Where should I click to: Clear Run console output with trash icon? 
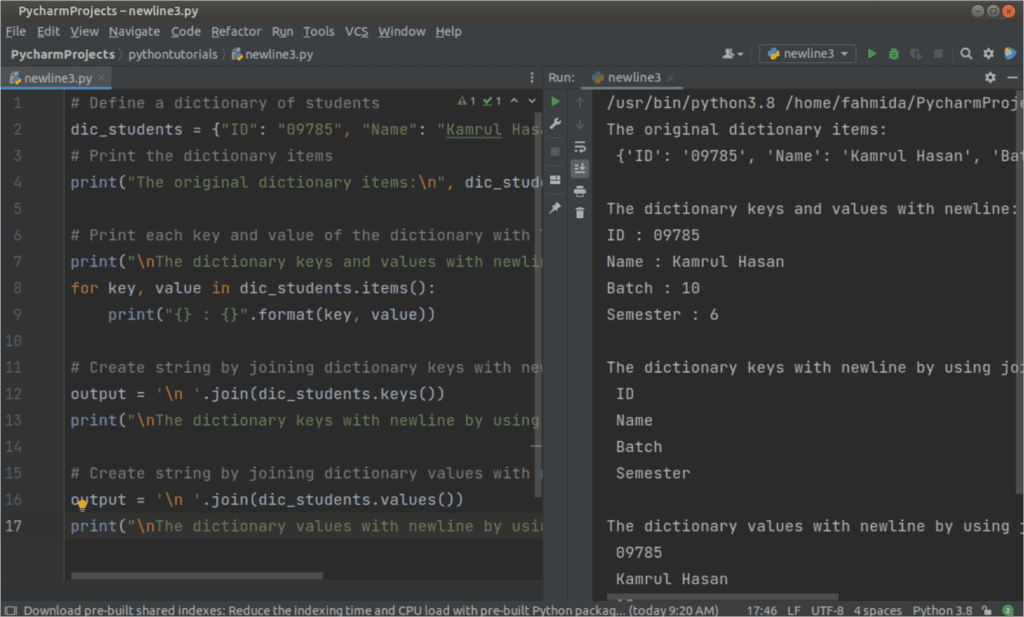pyautogui.click(x=580, y=211)
